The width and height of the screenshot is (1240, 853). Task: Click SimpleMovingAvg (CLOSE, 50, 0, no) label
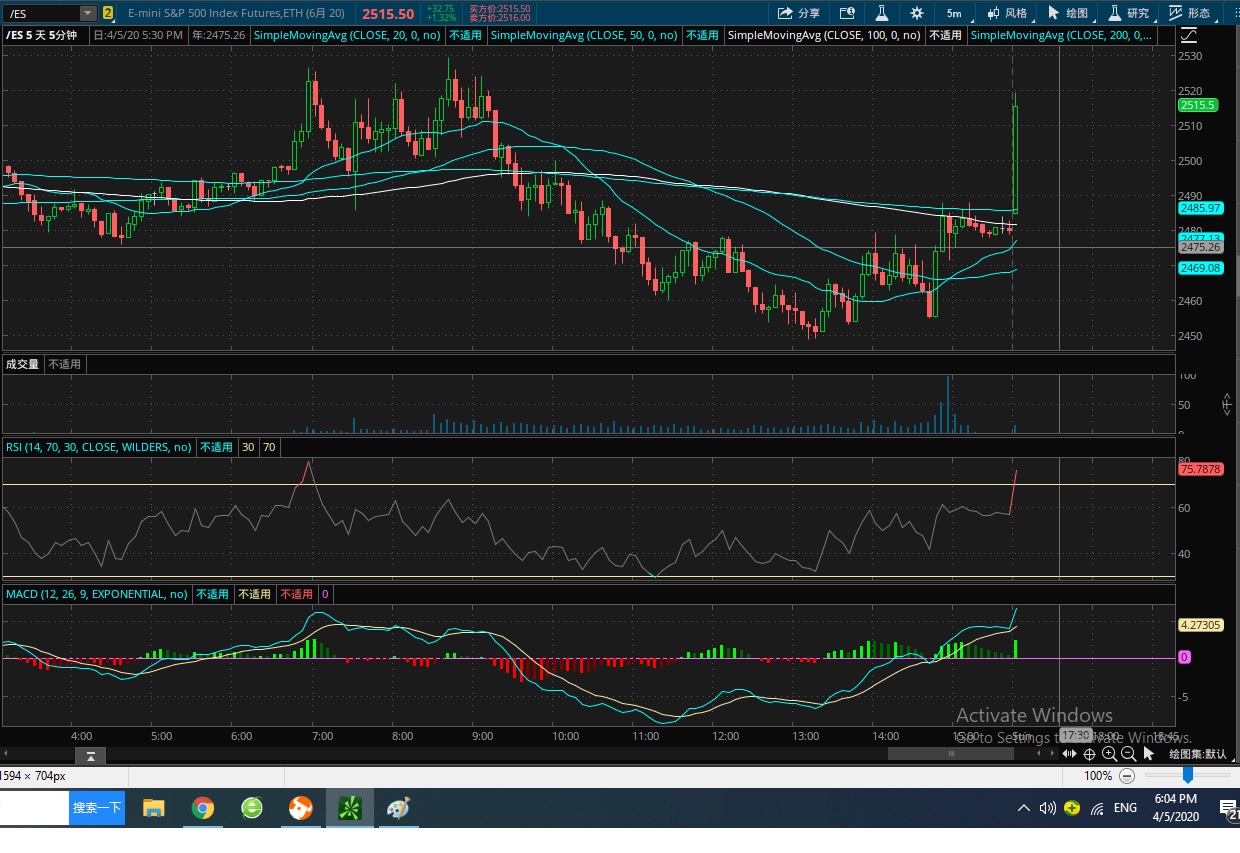(x=583, y=35)
